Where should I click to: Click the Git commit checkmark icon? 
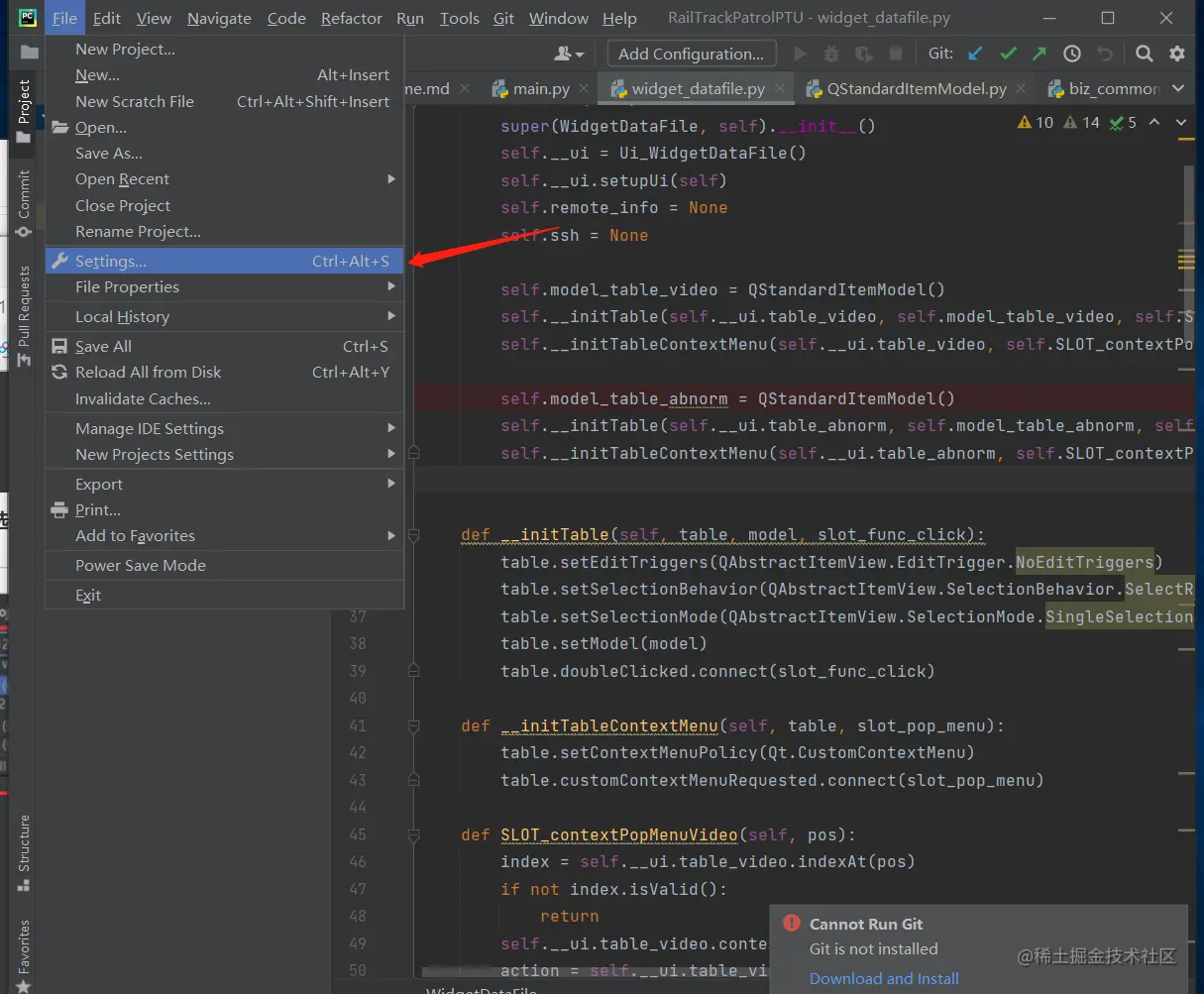point(1009,54)
